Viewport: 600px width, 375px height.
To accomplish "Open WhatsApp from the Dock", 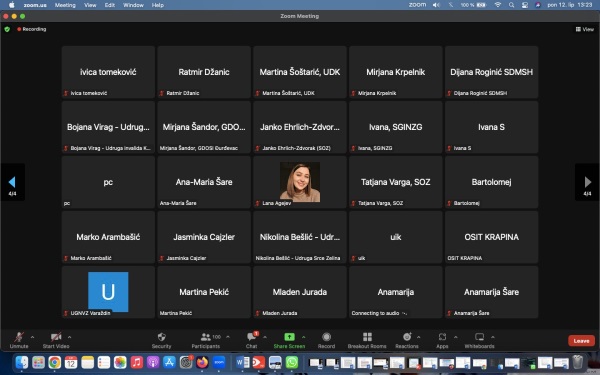I will coord(292,362).
